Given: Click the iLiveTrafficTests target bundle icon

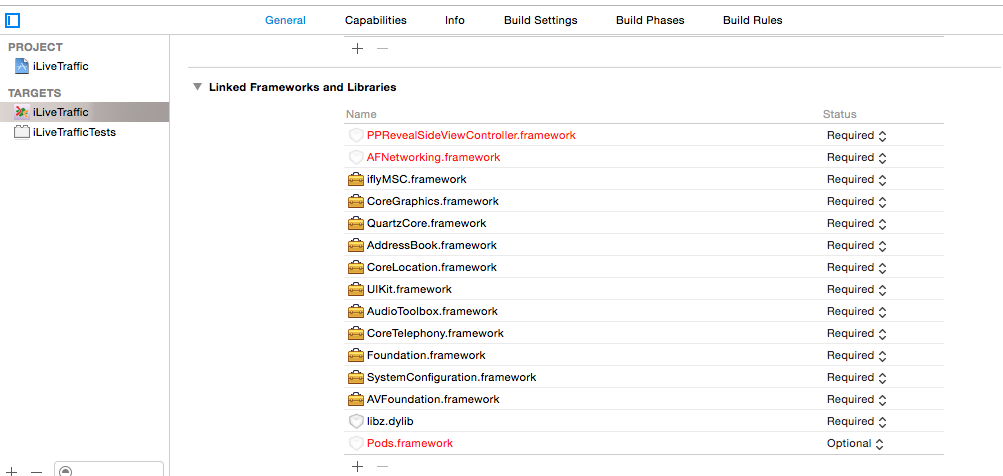Looking at the screenshot, I should (x=22, y=132).
